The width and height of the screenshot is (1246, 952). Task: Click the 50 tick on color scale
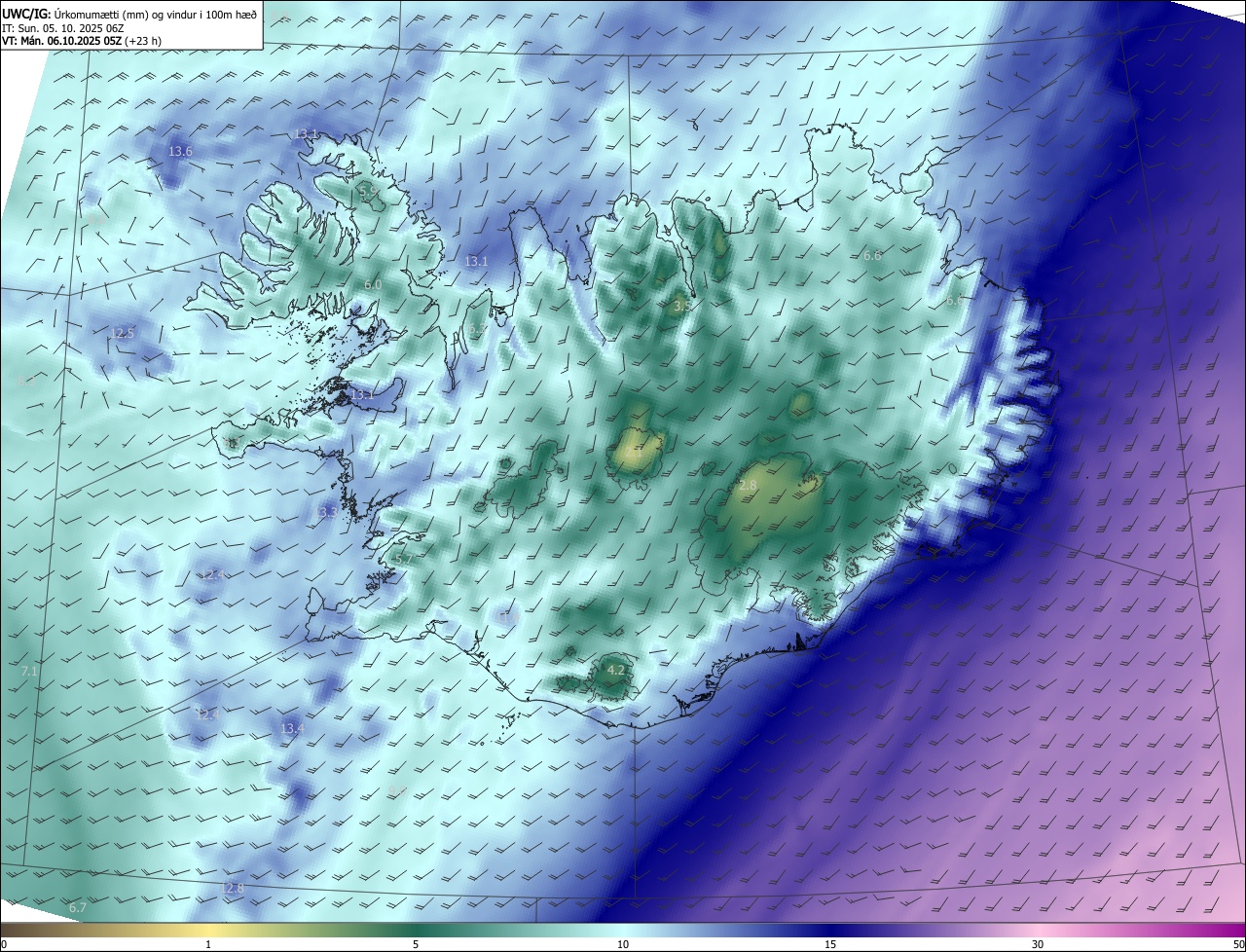tap(1238, 944)
